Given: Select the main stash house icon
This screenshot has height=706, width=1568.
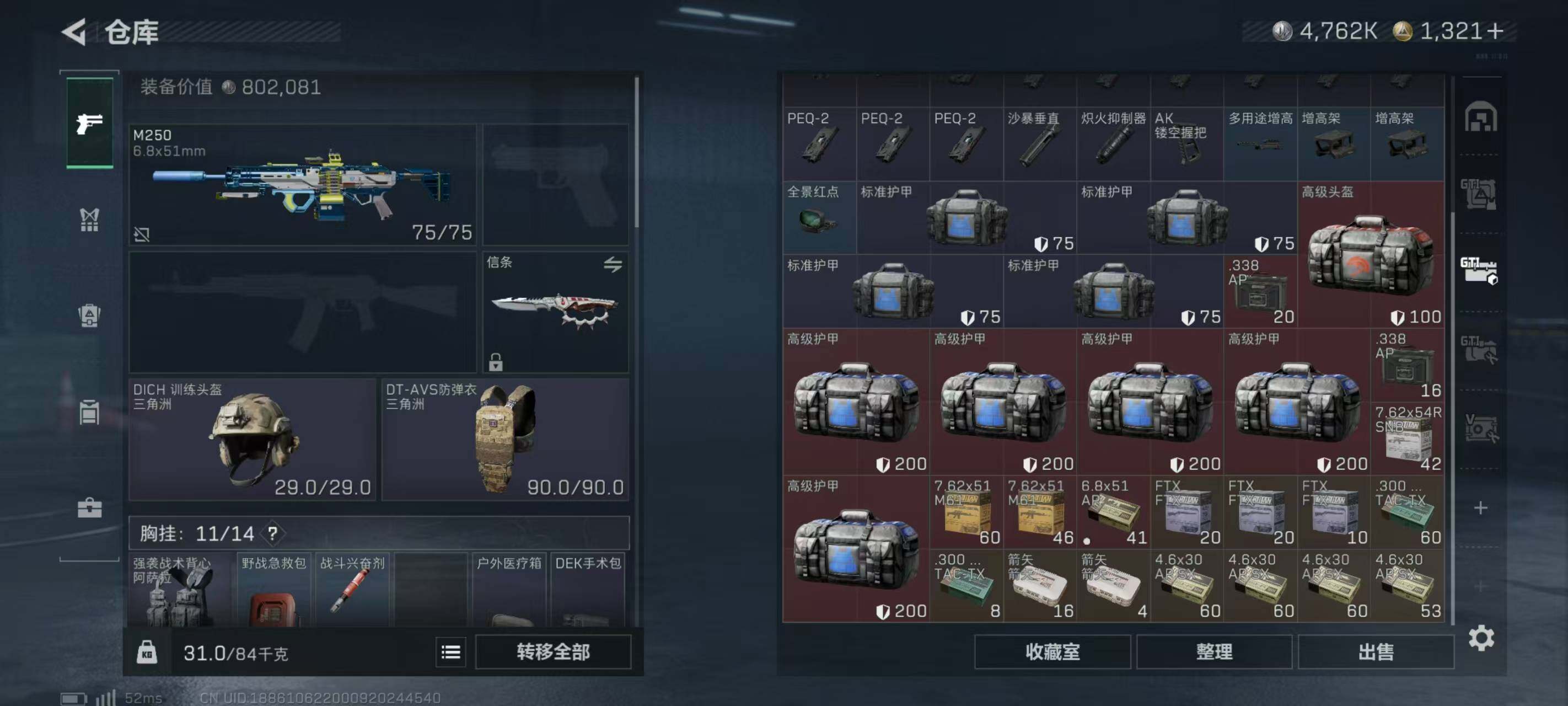Looking at the screenshot, I should point(1480,117).
